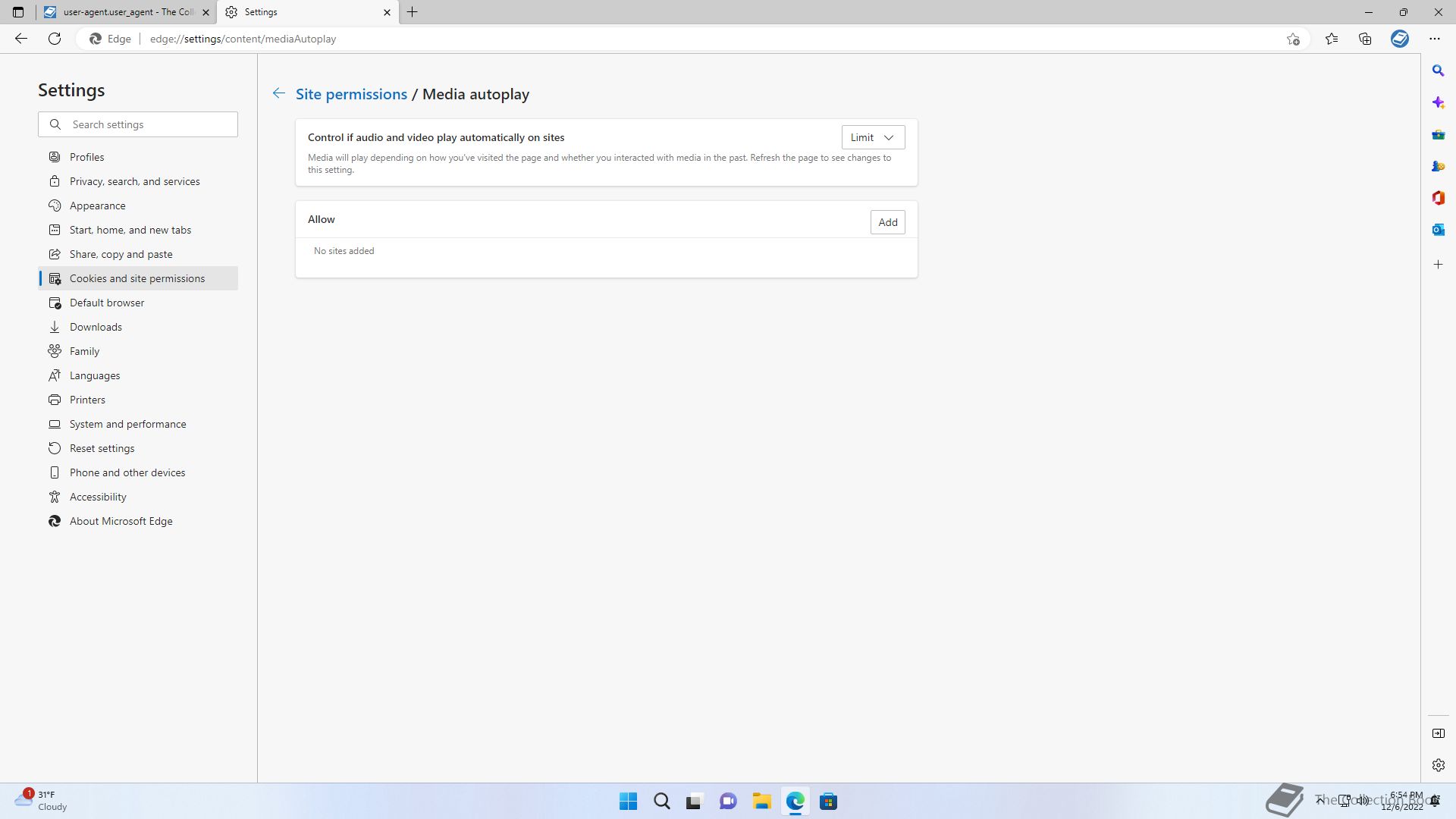Open Share, copy and paste settings
The height and width of the screenshot is (819, 1456).
[138, 254]
